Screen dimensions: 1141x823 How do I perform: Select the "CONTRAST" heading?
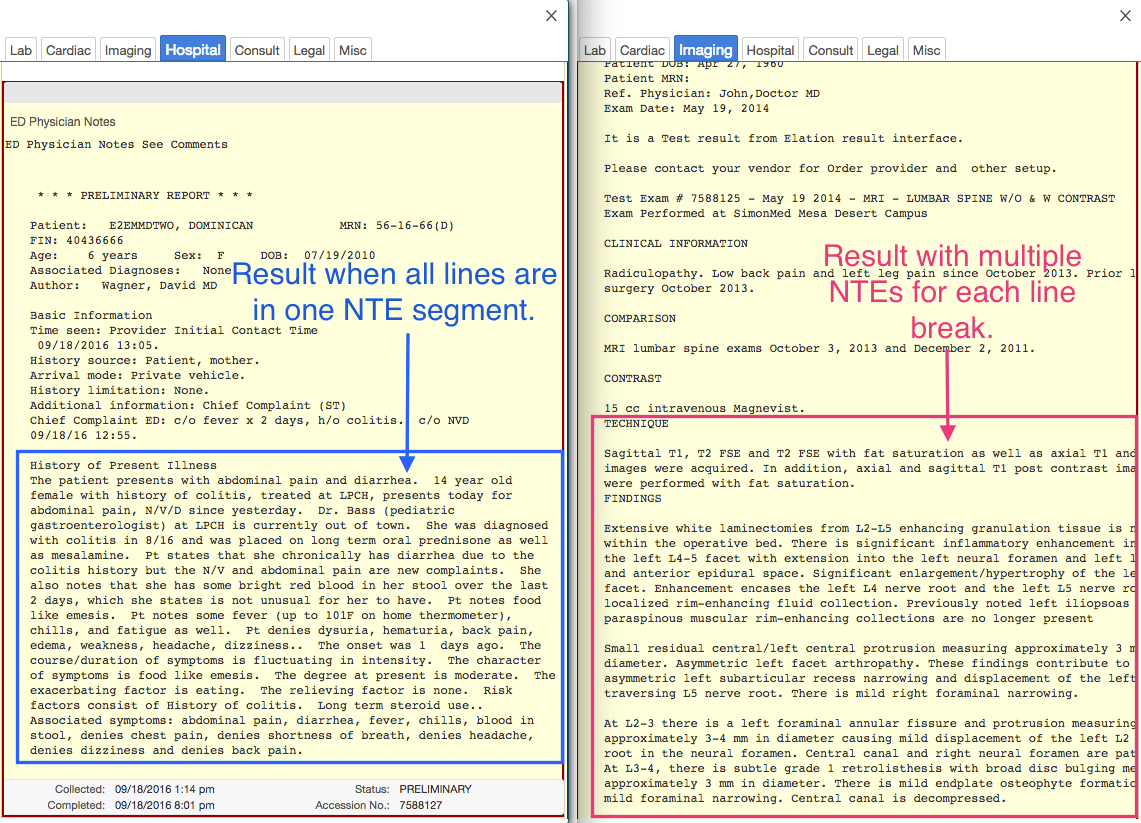tap(633, 378)
